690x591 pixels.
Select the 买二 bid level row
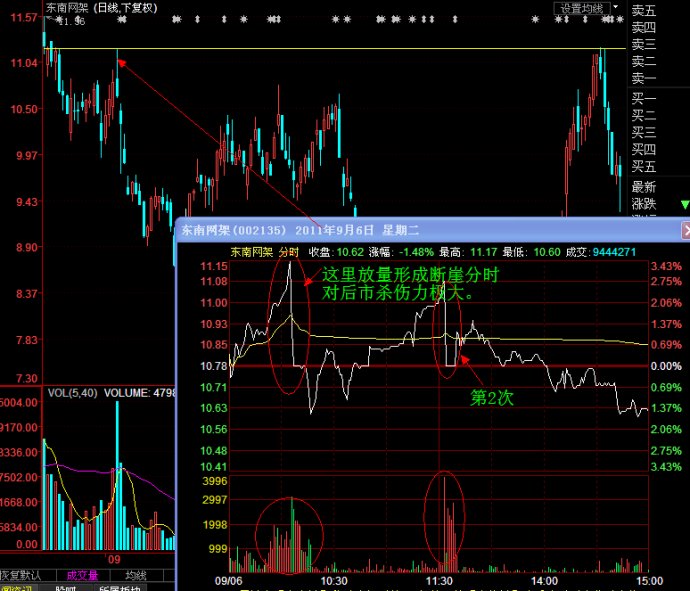[644, 115]
